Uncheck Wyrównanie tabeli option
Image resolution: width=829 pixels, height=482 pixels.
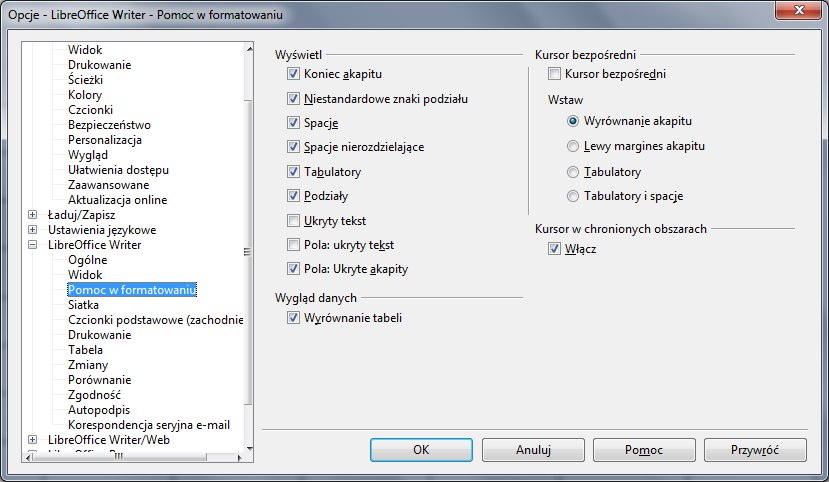pos(293,318)
